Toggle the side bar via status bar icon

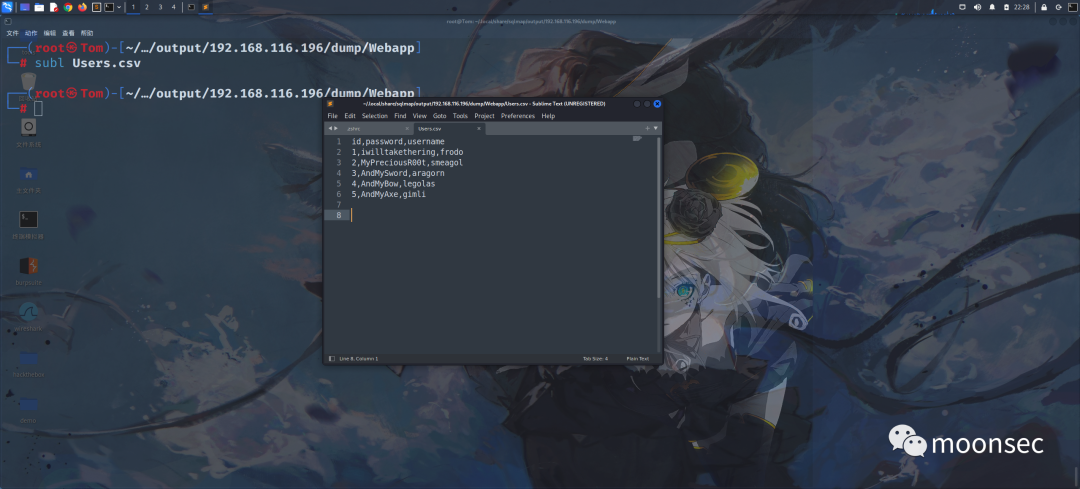click(332, 359)
